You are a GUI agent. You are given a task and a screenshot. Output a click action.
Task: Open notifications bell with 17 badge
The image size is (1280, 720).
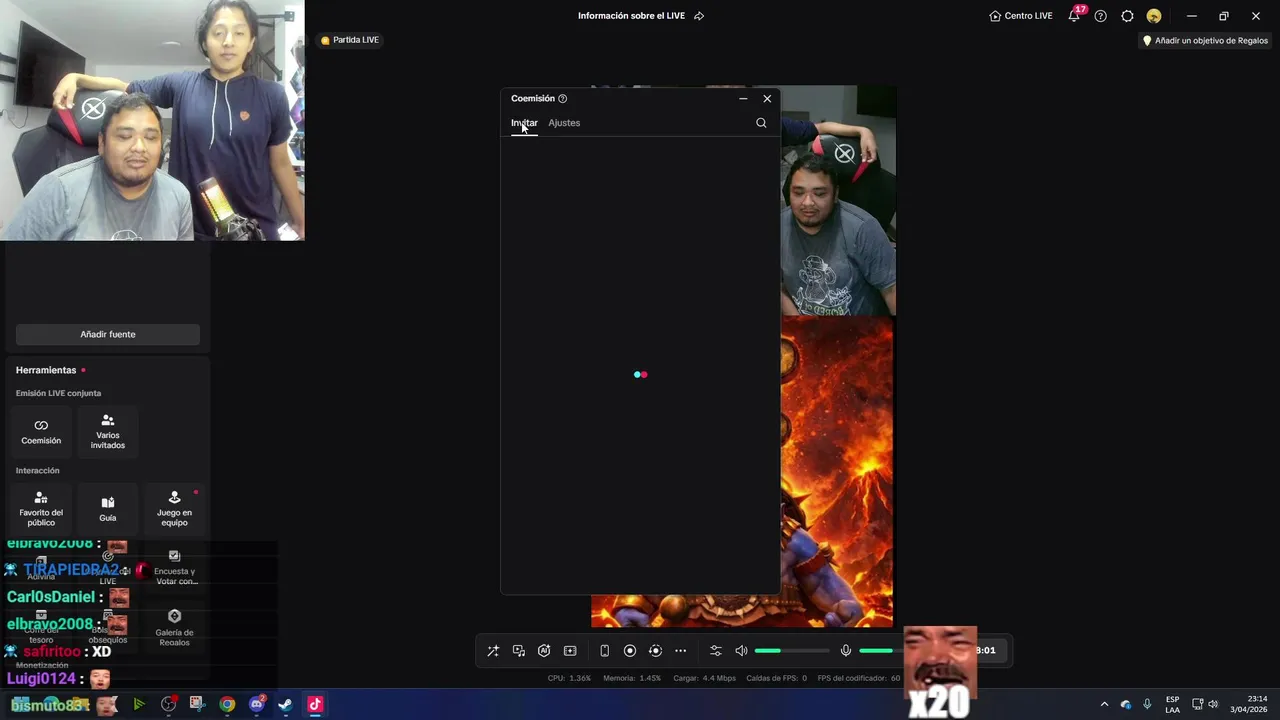pyautogui.click(x=1075, y=16)
